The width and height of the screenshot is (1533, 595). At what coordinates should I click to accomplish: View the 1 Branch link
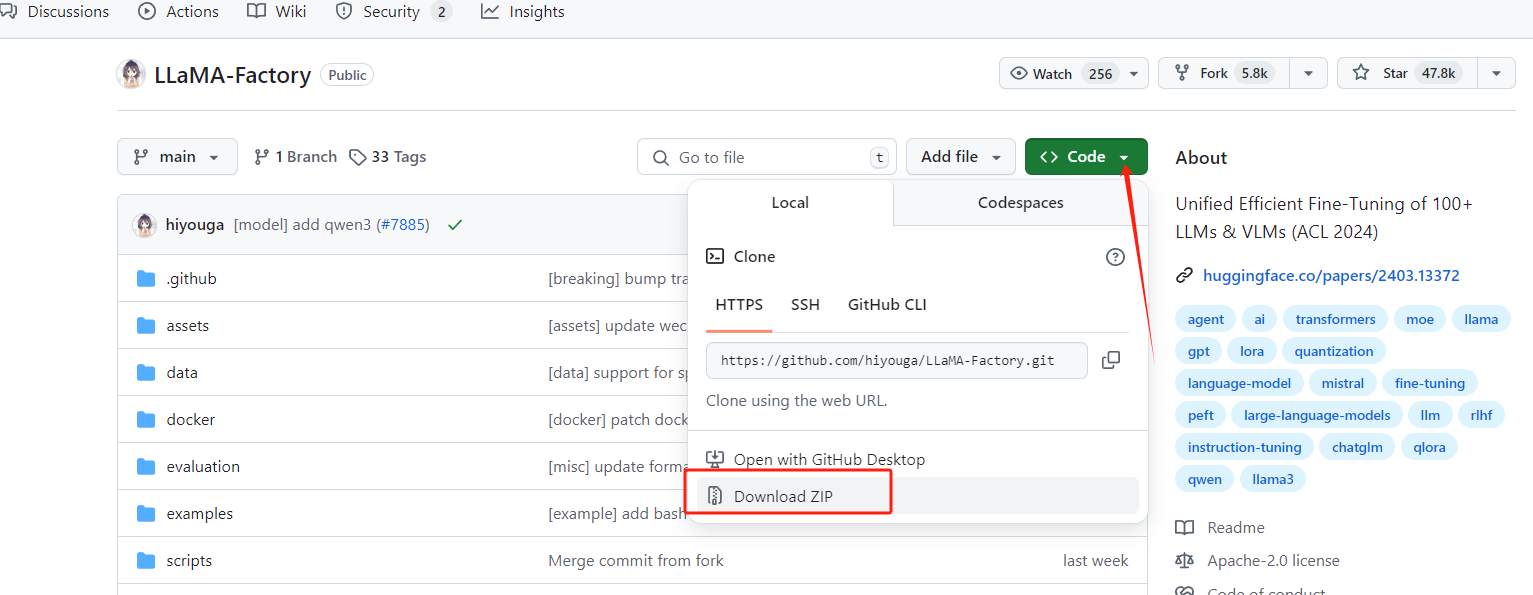tap(295, 157)
